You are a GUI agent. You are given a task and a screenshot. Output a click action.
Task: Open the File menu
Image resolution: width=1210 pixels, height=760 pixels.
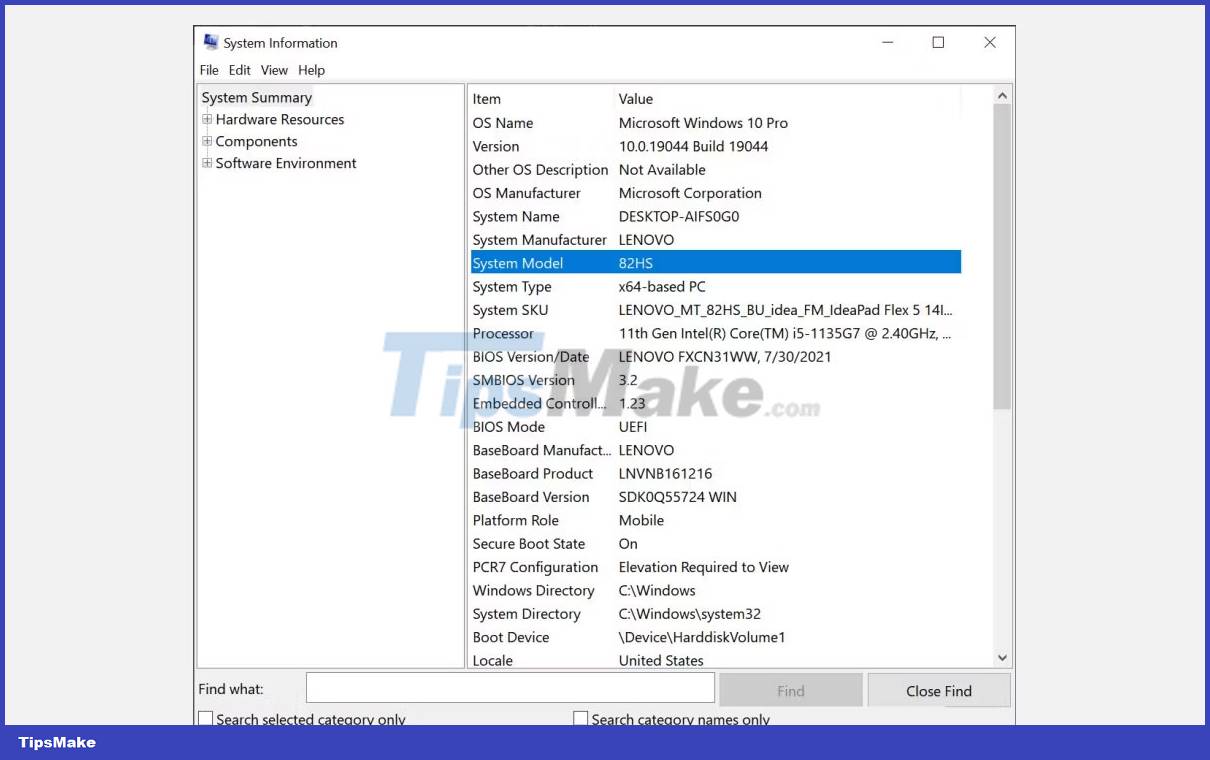[208, 70]
